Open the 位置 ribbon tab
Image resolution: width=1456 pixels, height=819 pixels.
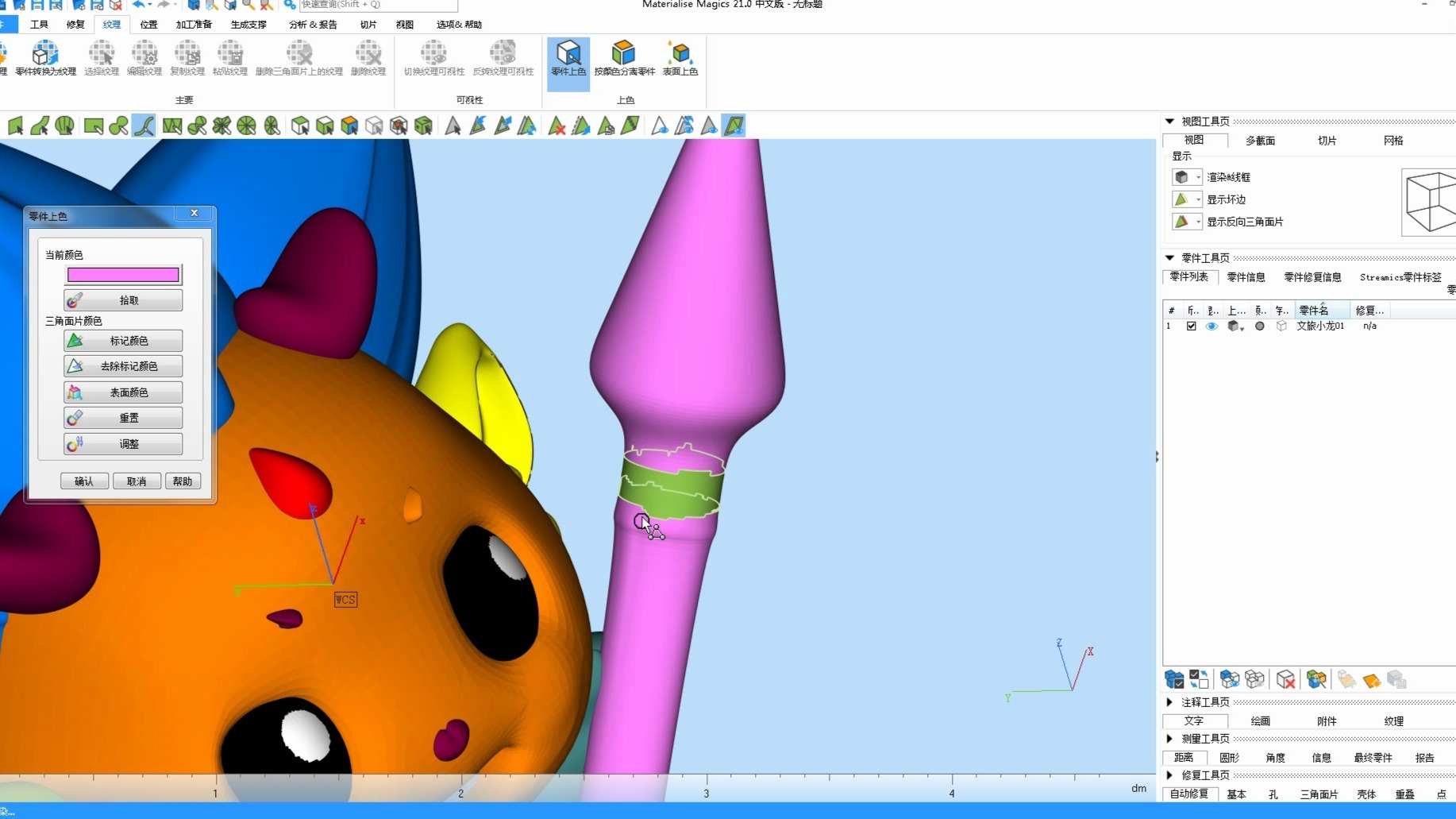click(x=148, y=25)
